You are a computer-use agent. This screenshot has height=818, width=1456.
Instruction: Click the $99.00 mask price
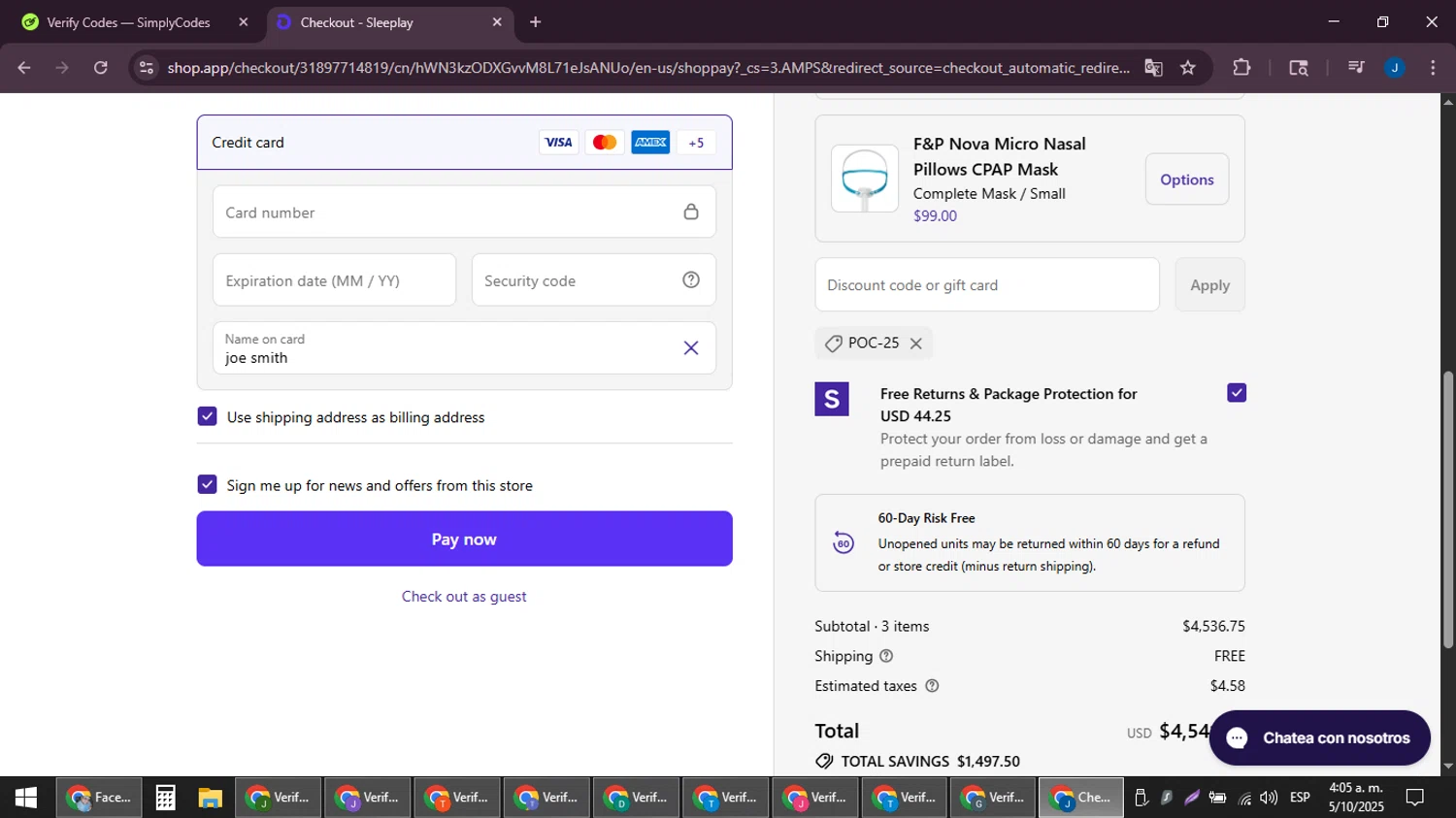935,216
